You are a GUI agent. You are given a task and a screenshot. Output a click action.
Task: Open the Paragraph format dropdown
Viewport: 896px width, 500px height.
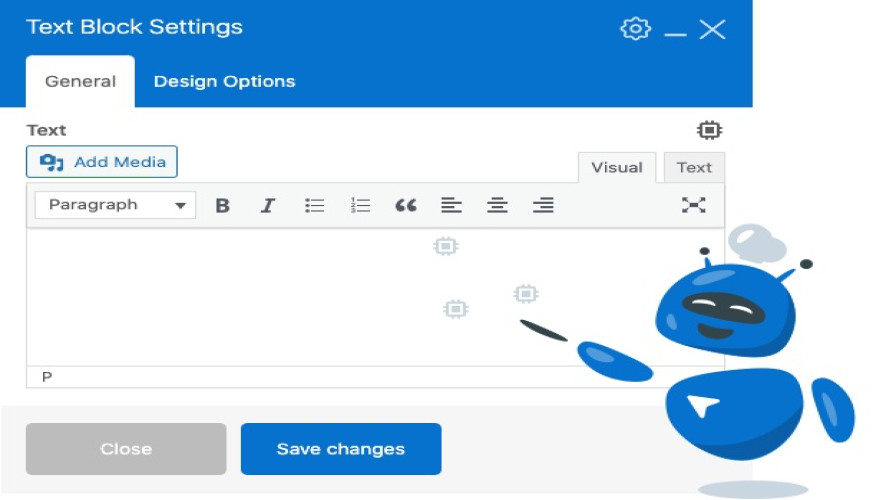coord(116,205)
